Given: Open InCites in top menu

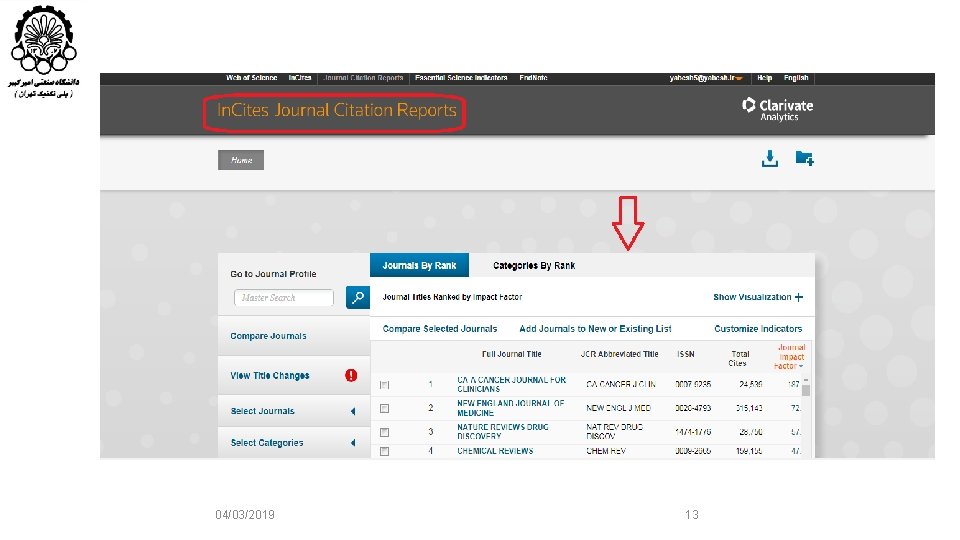Looking at the screenshot, I should coord(300,78).
